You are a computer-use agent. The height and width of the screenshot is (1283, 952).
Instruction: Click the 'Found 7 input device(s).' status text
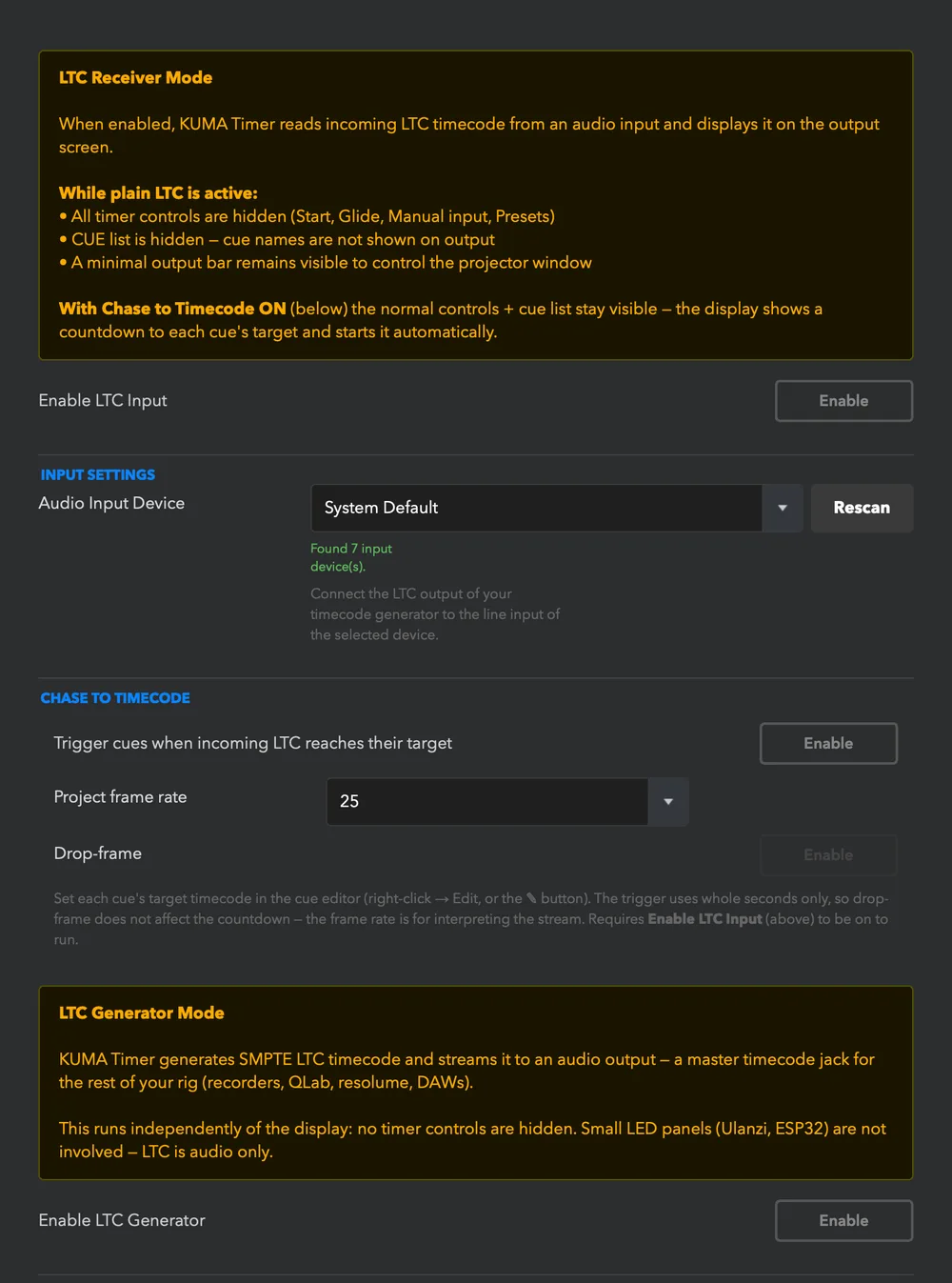click(x=351, y=557)
